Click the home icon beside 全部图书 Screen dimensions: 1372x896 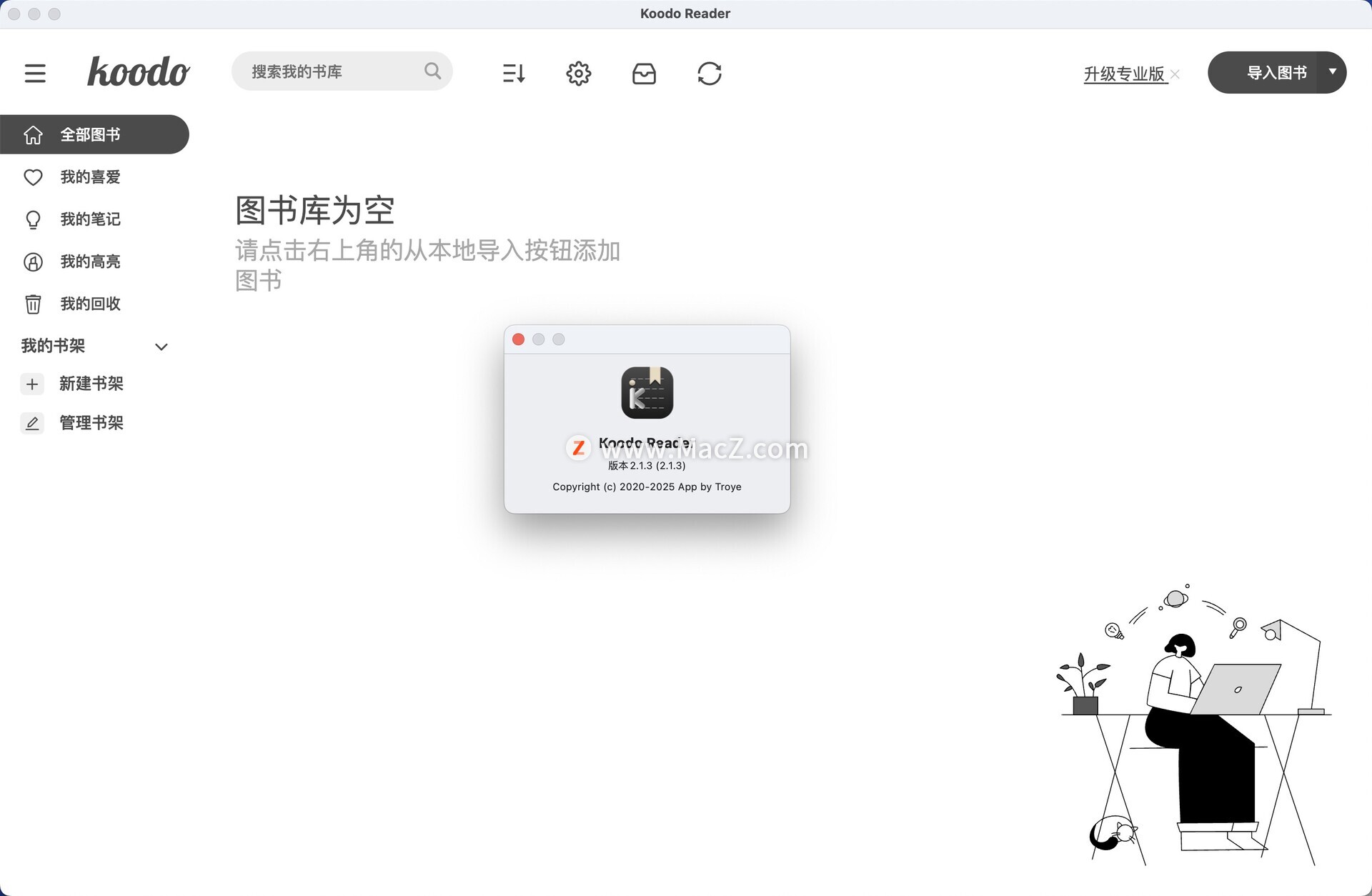click(33, 134)
